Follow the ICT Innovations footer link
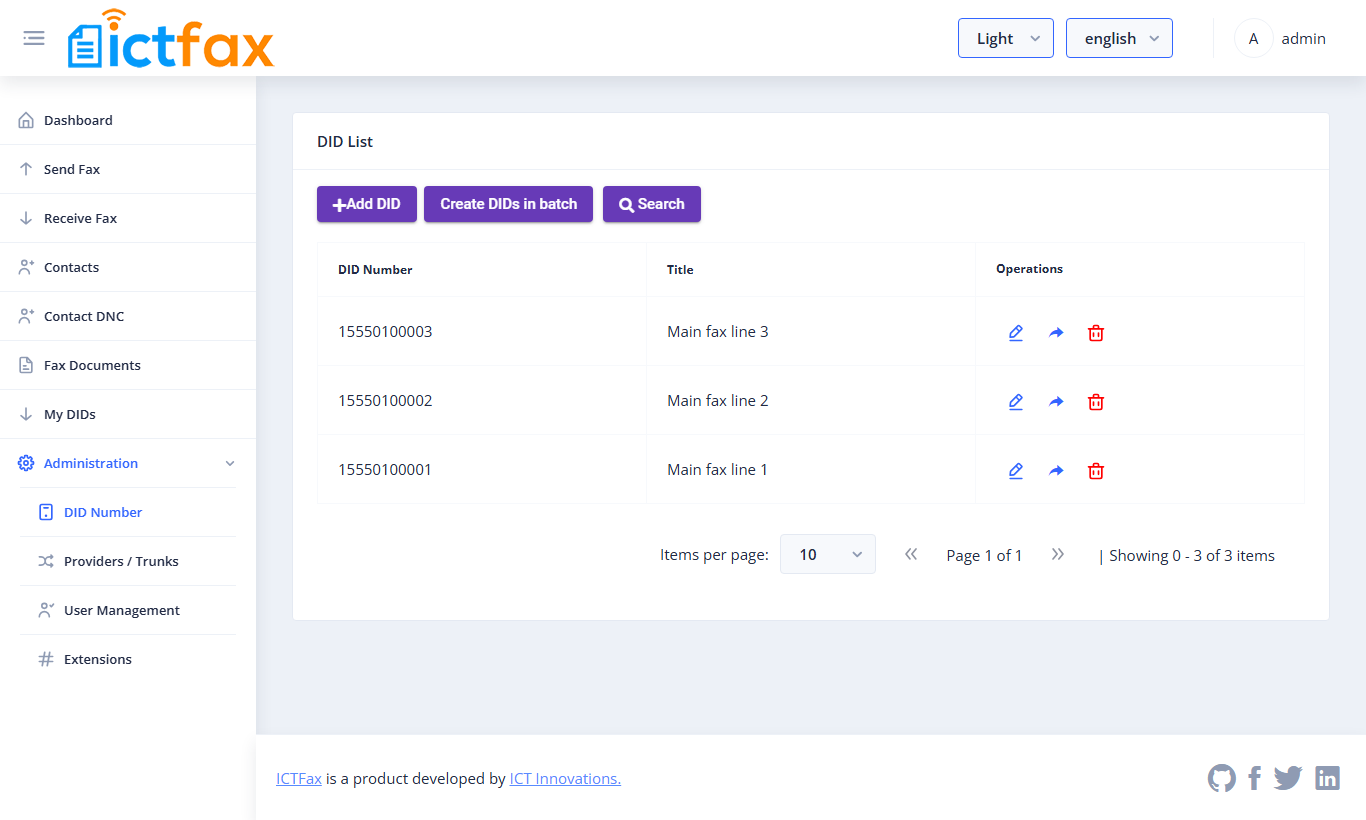This screenshot has width=1366, height=820. tap(565, 778)
